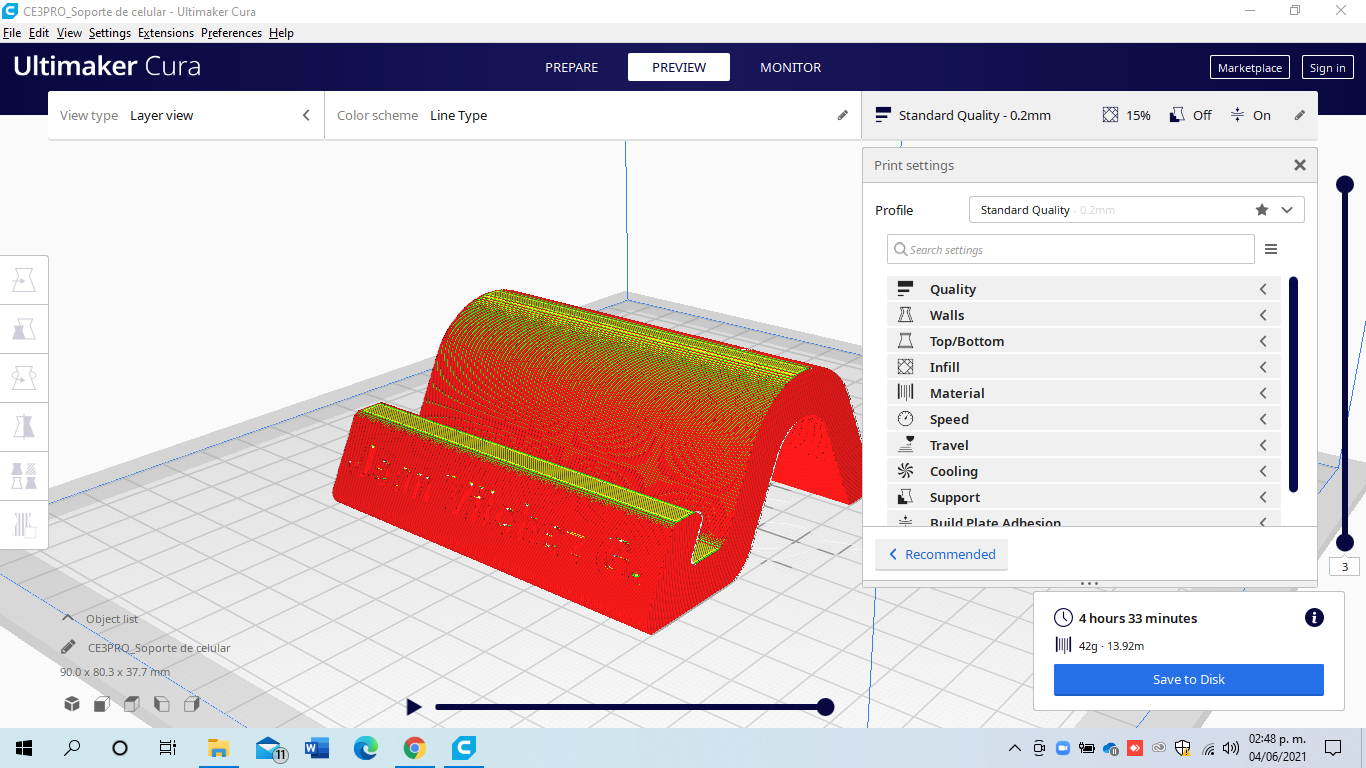Expand the Quality settings chevron

pyautogui.click(x=1263, y=289)
